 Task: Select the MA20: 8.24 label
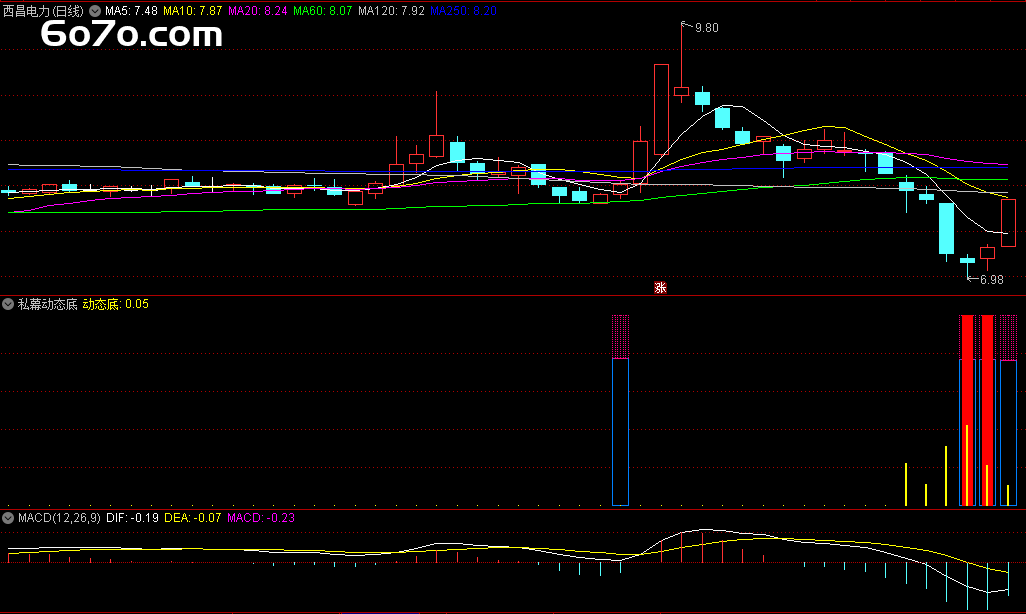pos(257,11)
